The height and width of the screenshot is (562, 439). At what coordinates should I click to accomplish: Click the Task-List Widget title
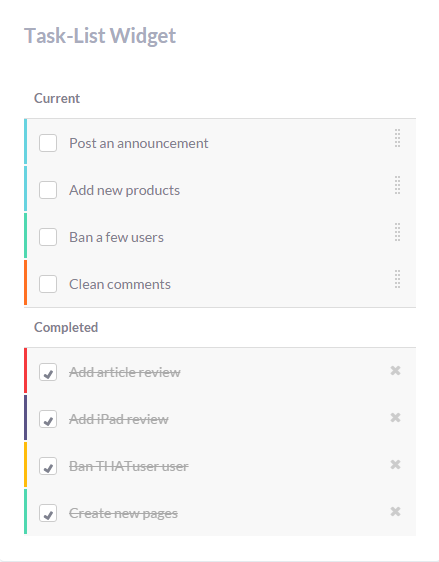coord(100,36)
